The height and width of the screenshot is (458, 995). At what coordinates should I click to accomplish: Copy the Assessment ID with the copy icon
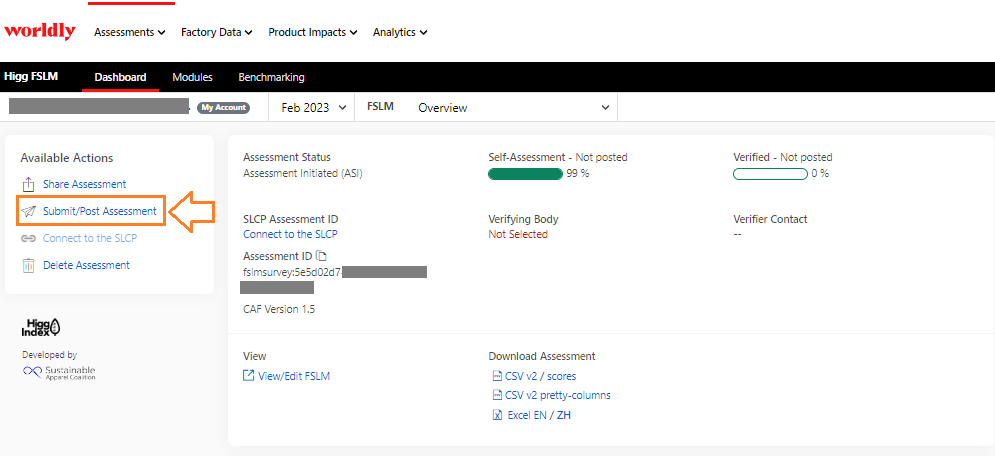tap(322, 256)
